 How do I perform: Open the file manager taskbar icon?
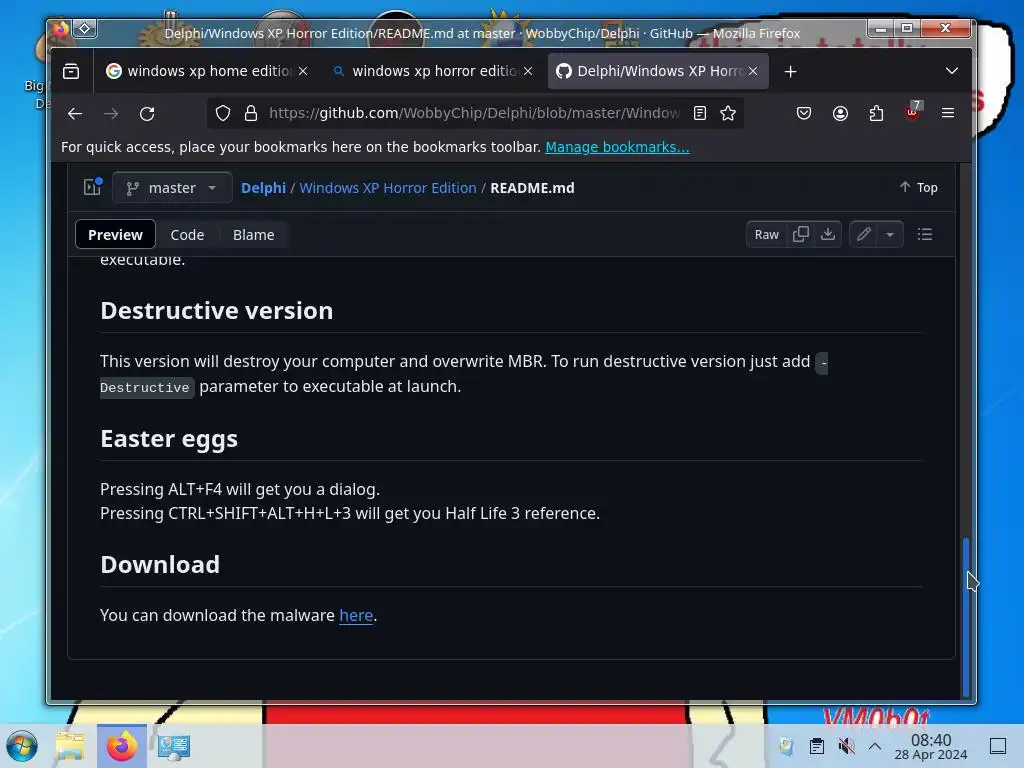pos(70,746)
